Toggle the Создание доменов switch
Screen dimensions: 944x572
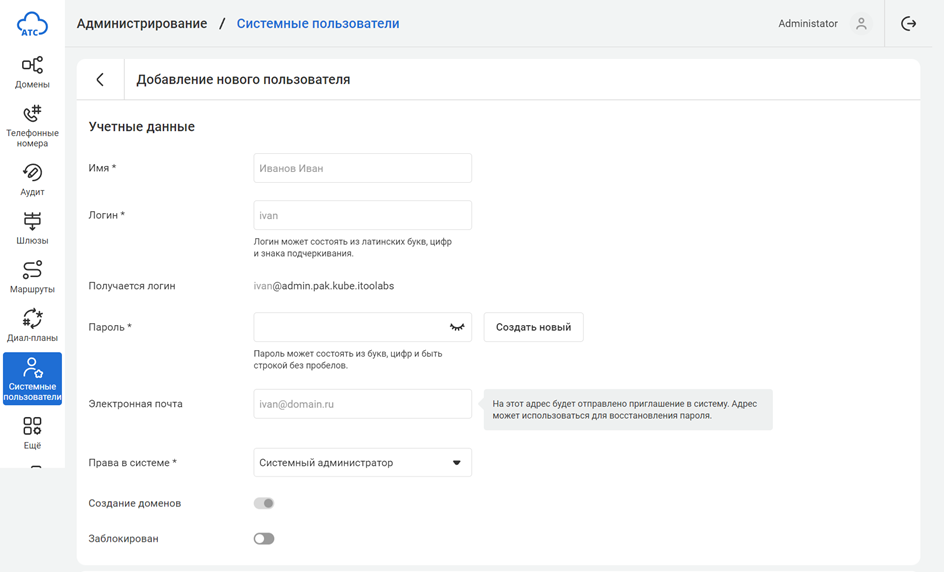264,503
